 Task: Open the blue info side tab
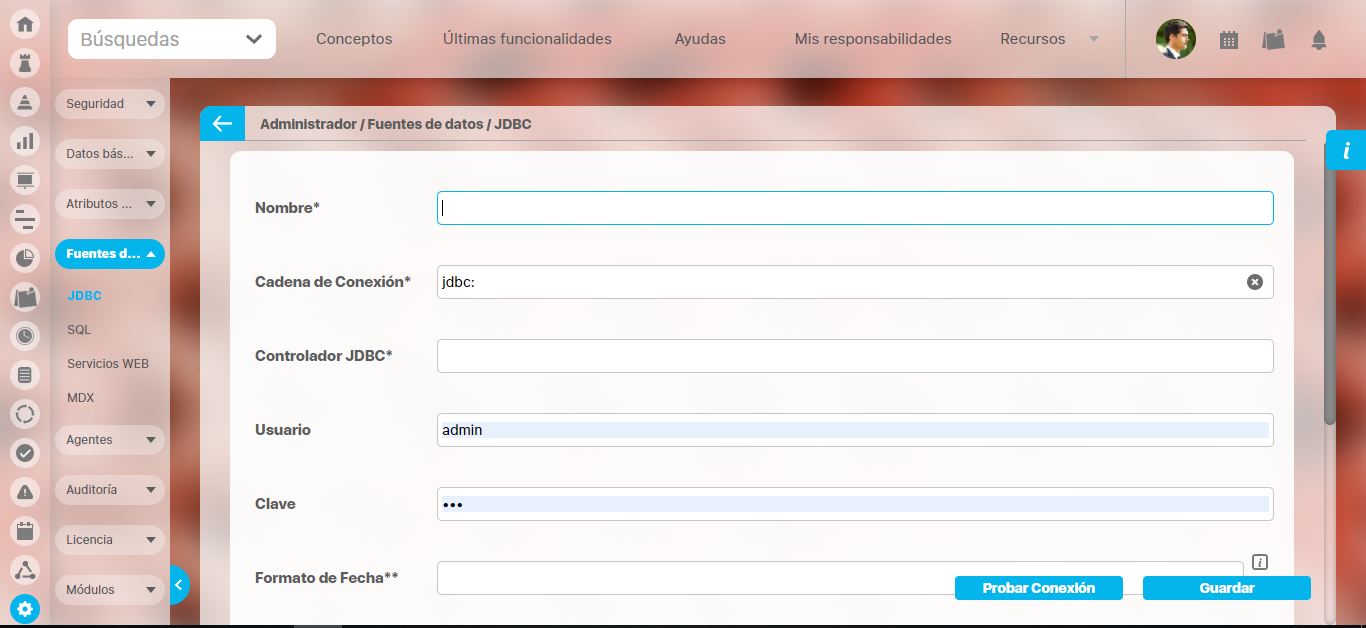tap(1346, 150)
